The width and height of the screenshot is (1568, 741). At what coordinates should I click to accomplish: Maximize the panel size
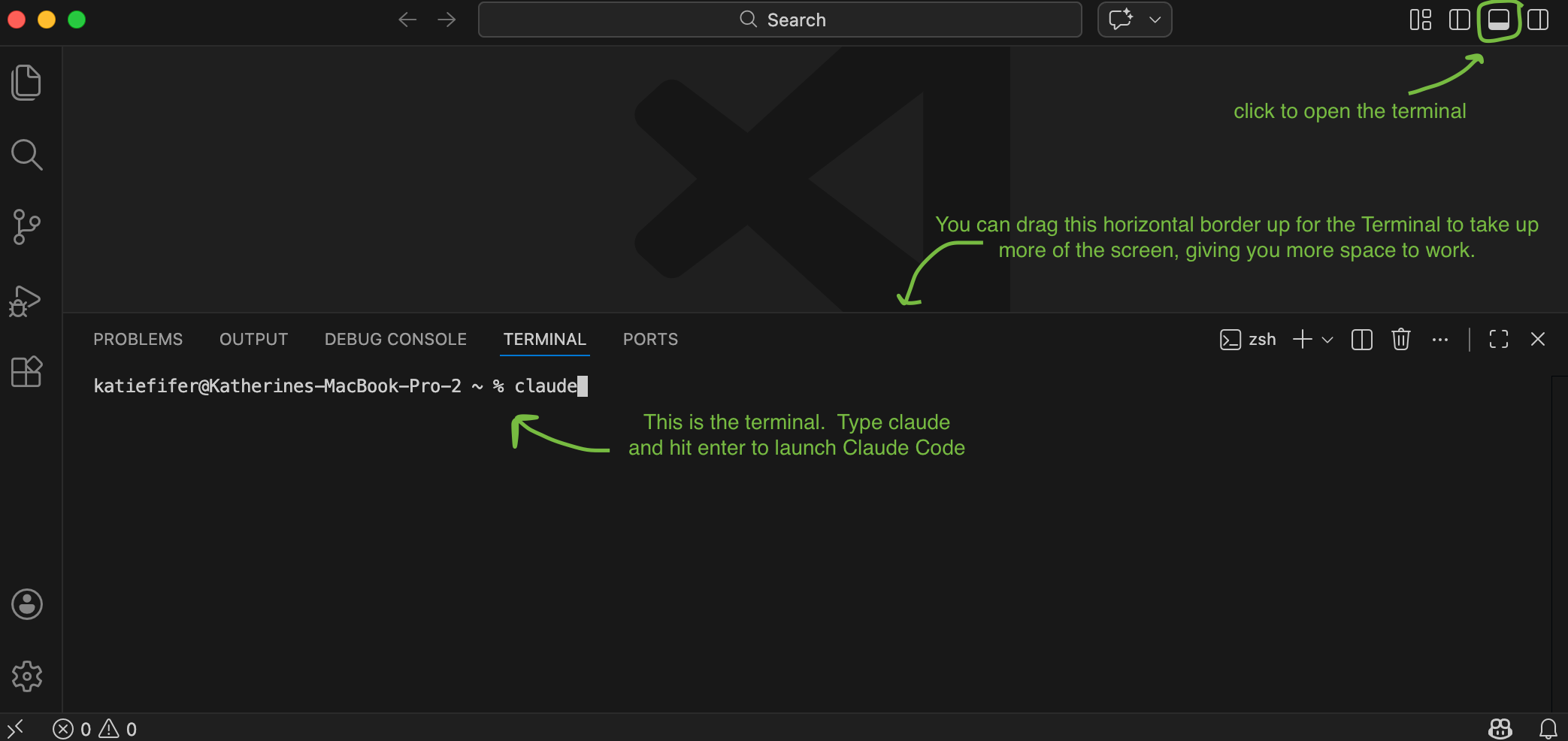point(1498,340)
